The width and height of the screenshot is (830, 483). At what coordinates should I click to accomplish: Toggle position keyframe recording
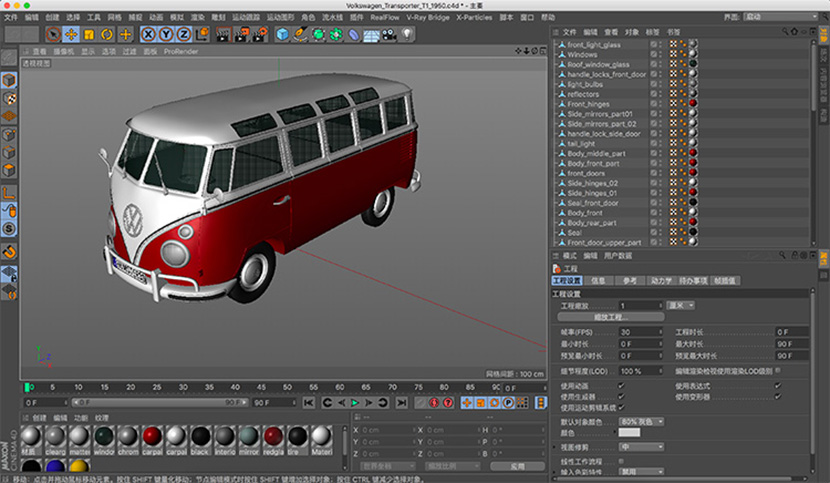[x=466, y=403]
